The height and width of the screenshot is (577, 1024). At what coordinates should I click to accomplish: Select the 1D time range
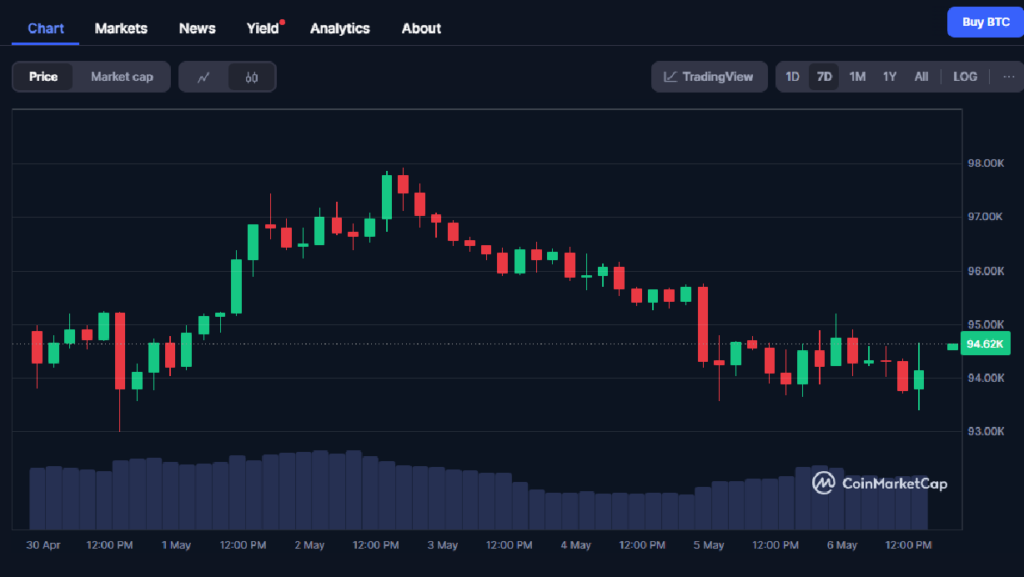point(792,77)
